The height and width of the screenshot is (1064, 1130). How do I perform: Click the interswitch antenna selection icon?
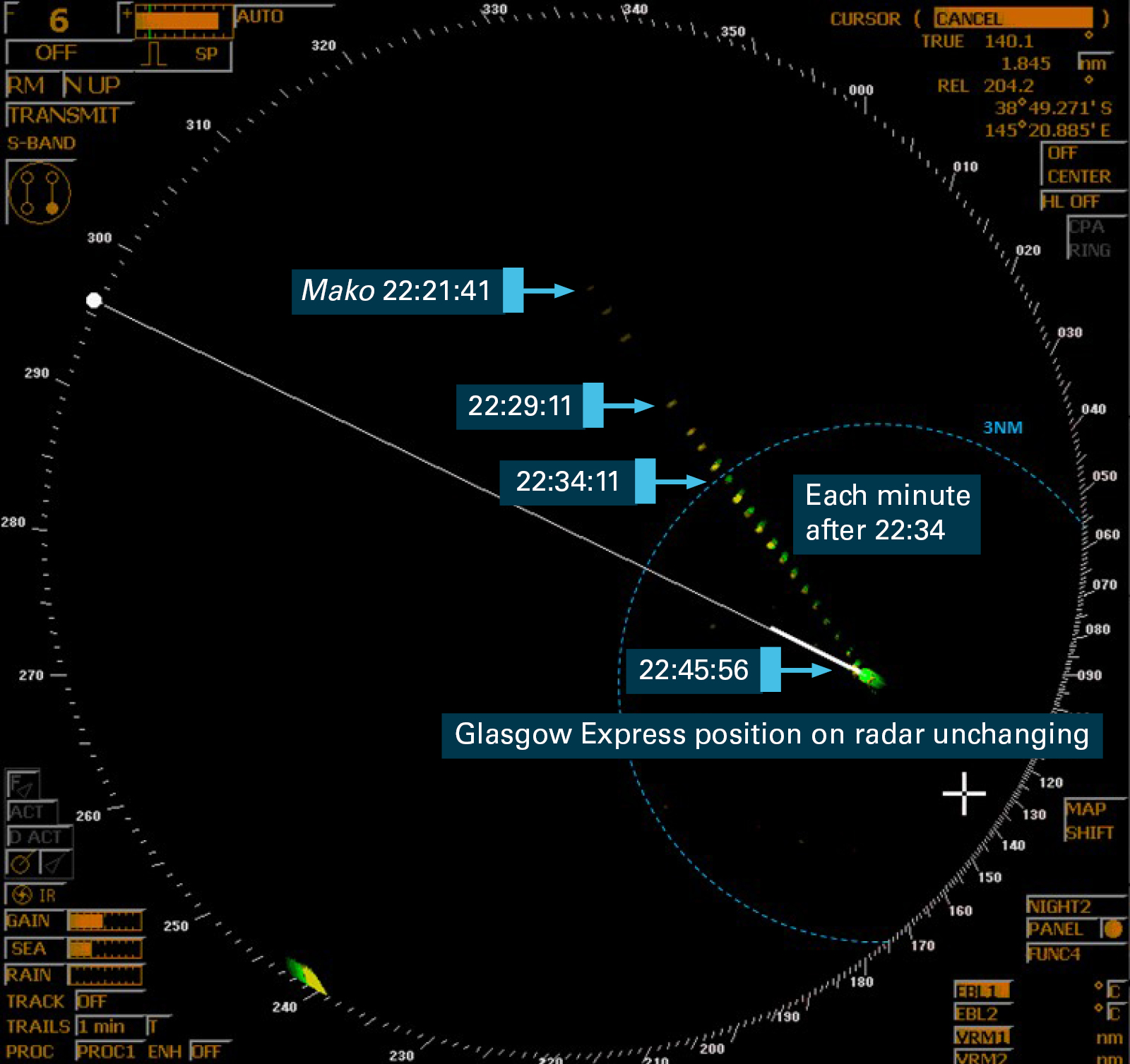[x=40, y=192]
